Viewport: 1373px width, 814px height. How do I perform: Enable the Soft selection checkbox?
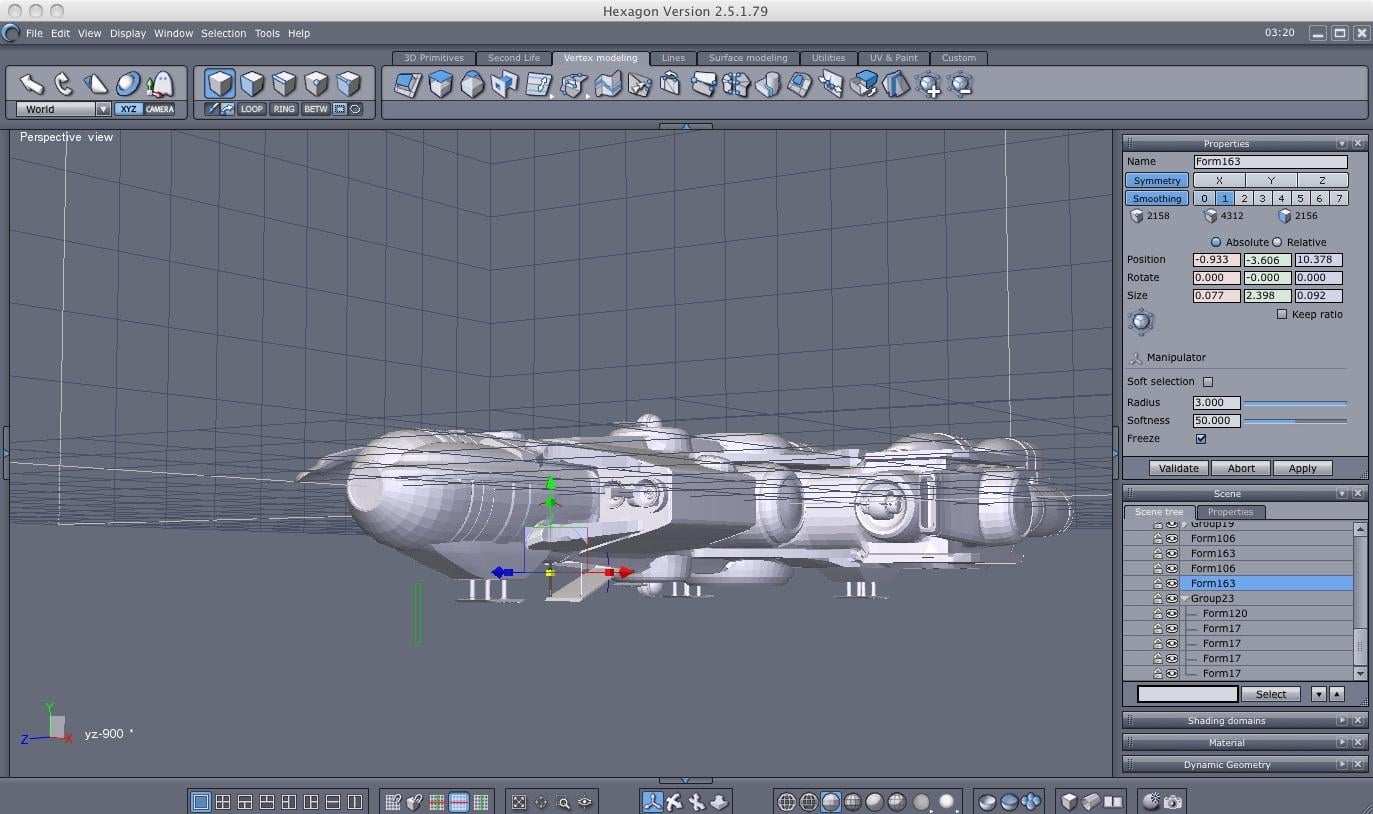click(x=1208, y=381)
